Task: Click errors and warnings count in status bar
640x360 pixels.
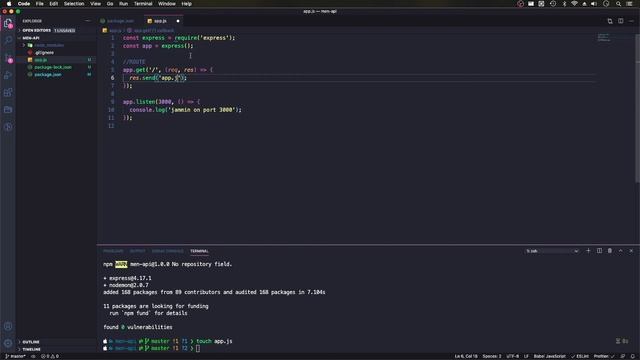Action: [x=50, y=356]
